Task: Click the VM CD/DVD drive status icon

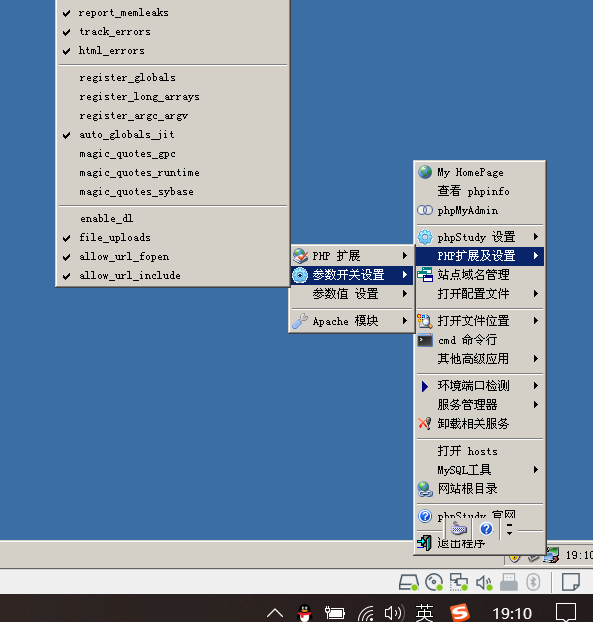Action: [x=434, y=582]
